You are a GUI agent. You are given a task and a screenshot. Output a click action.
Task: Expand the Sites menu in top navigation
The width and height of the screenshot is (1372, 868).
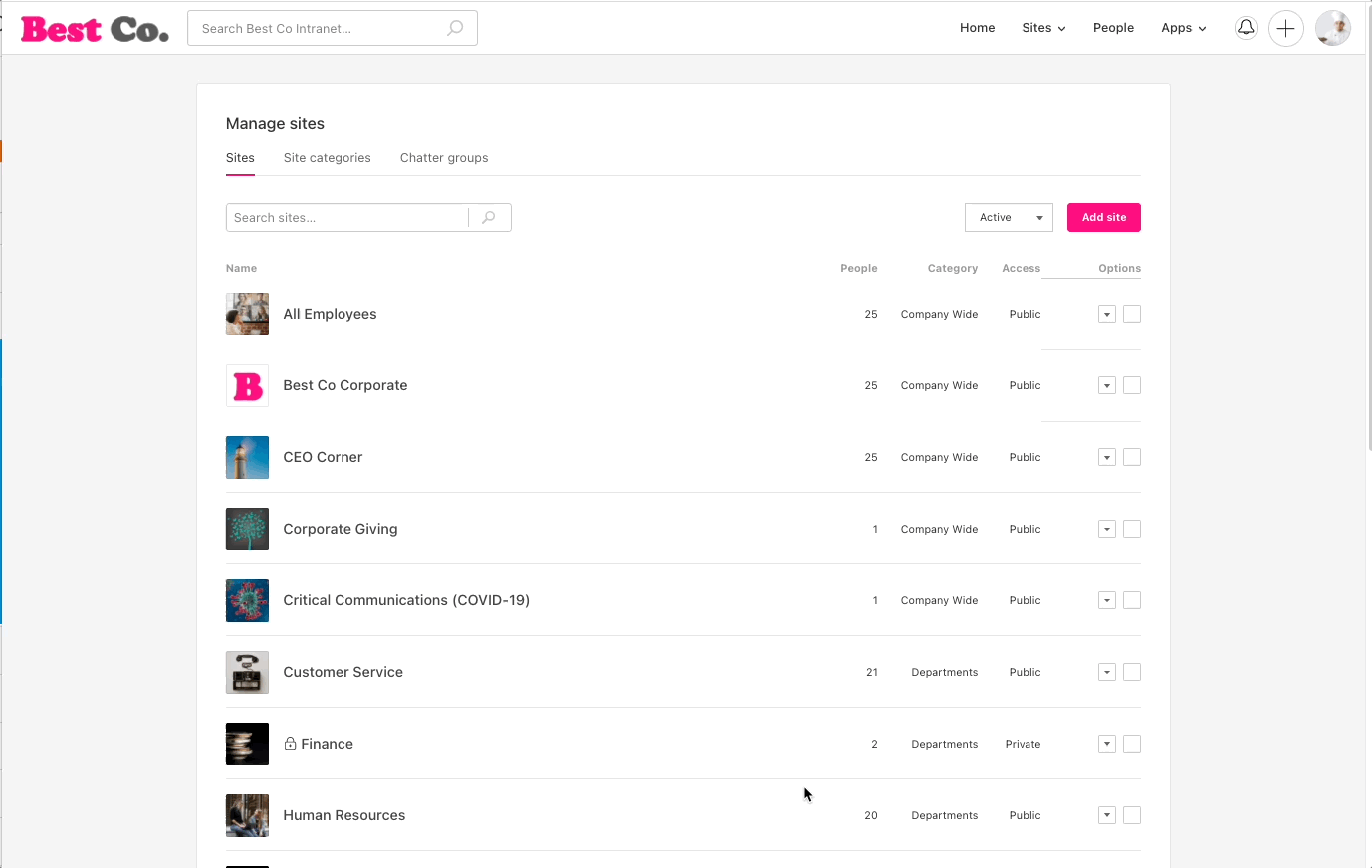1043,28
